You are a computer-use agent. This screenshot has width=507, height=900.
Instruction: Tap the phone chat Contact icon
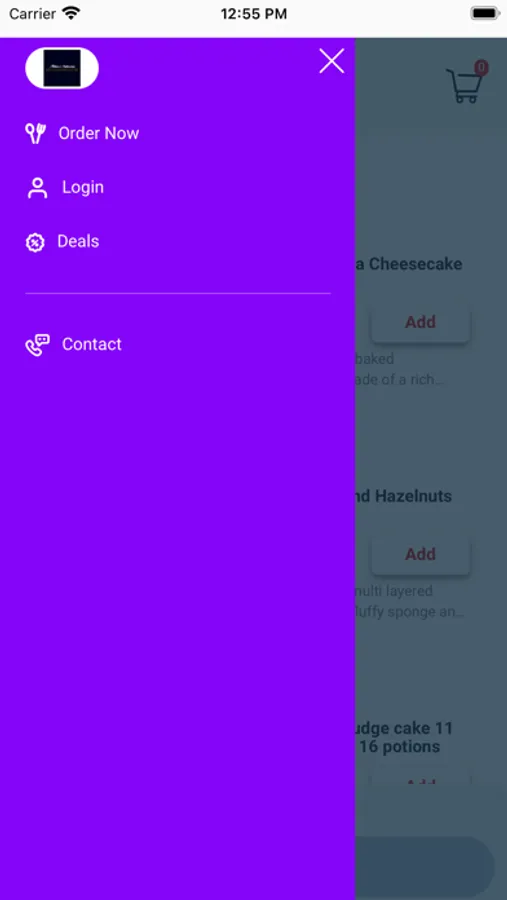click(37, 344)
